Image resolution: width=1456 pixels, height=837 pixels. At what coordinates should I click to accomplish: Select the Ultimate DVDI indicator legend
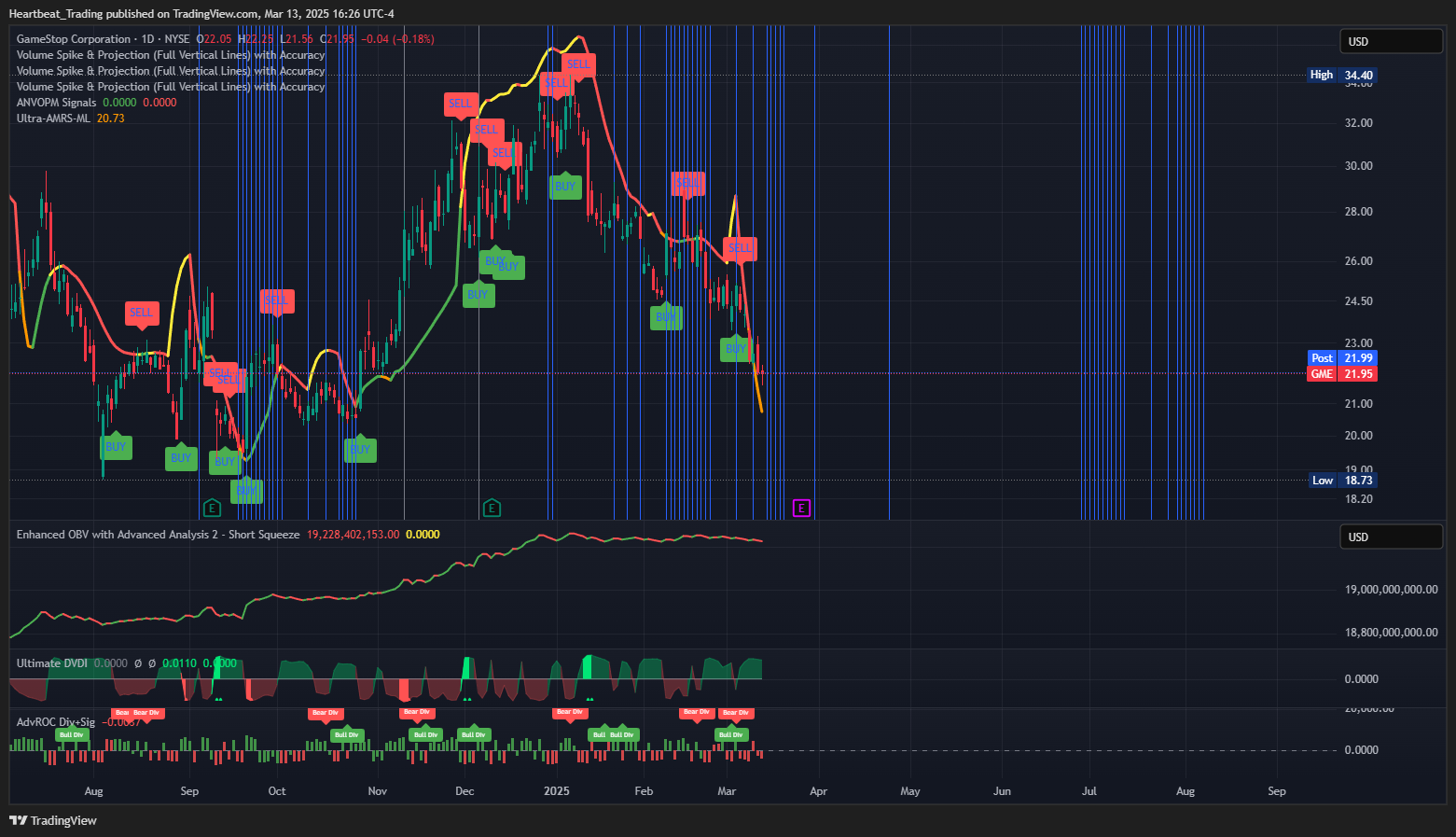point(52,663)
